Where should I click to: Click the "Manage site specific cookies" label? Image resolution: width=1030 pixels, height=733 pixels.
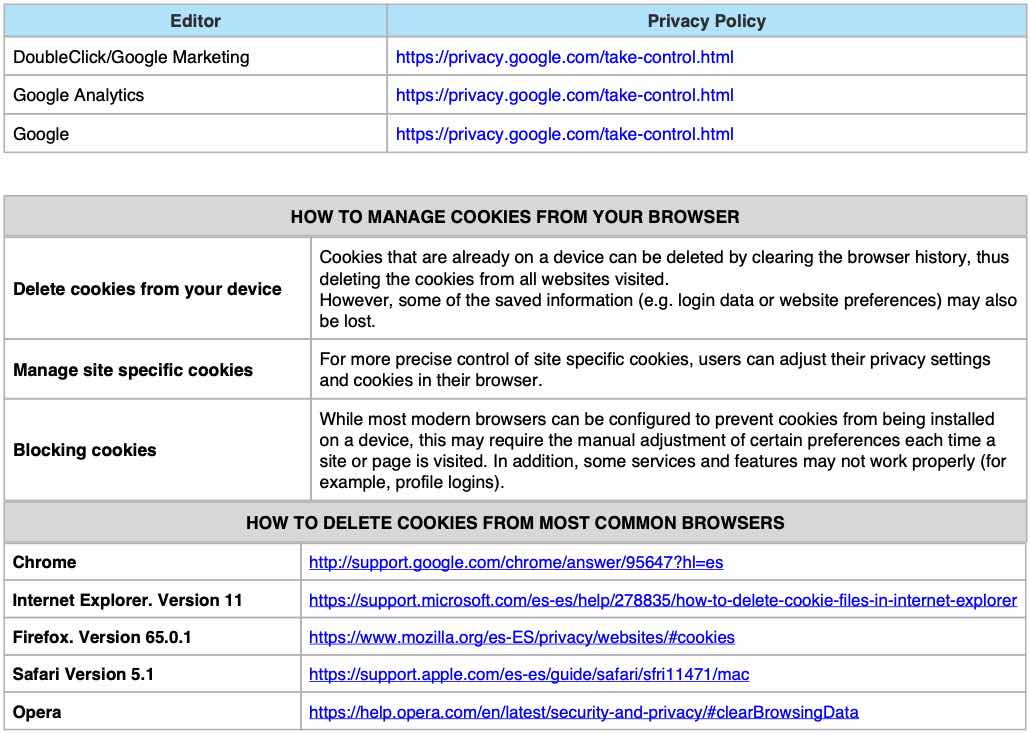click(133, 370)
